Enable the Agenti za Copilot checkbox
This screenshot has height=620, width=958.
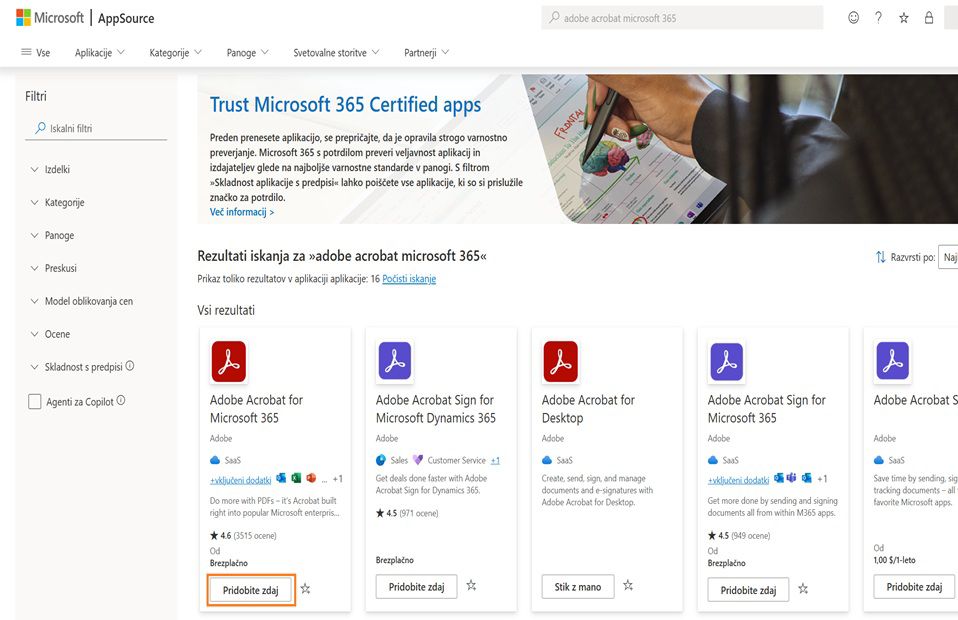tap(35, 401)
